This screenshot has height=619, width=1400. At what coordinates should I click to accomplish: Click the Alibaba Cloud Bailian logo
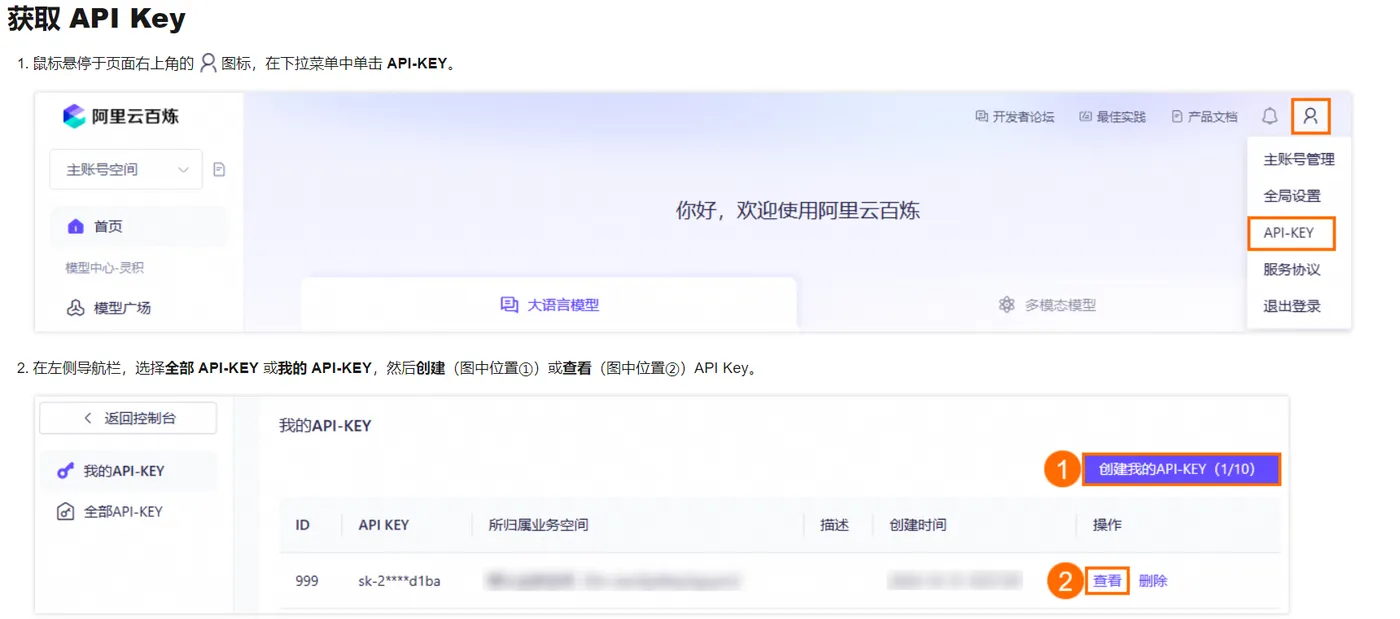click(121, 116)
